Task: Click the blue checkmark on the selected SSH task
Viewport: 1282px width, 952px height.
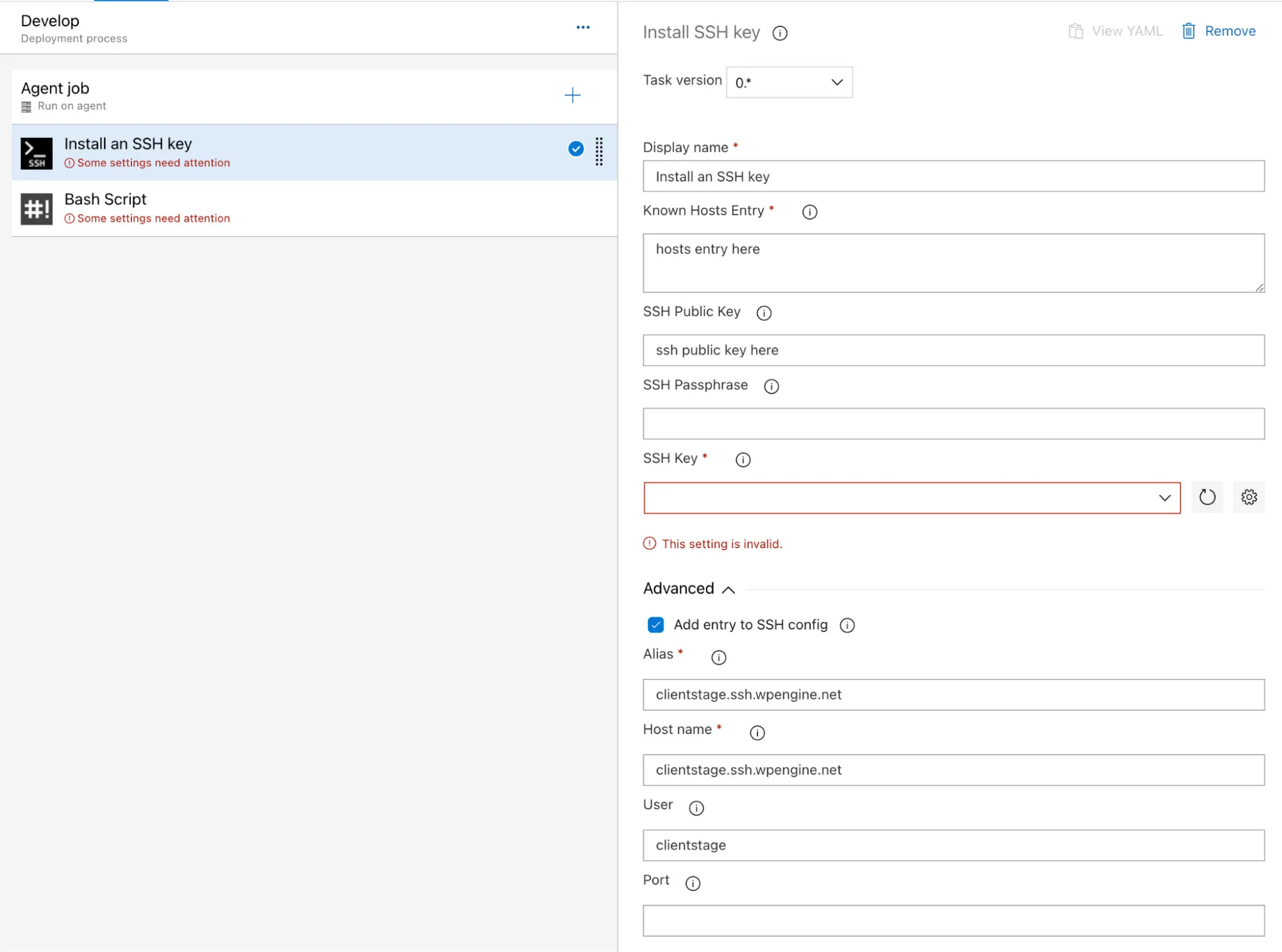Action: [575, 149]
